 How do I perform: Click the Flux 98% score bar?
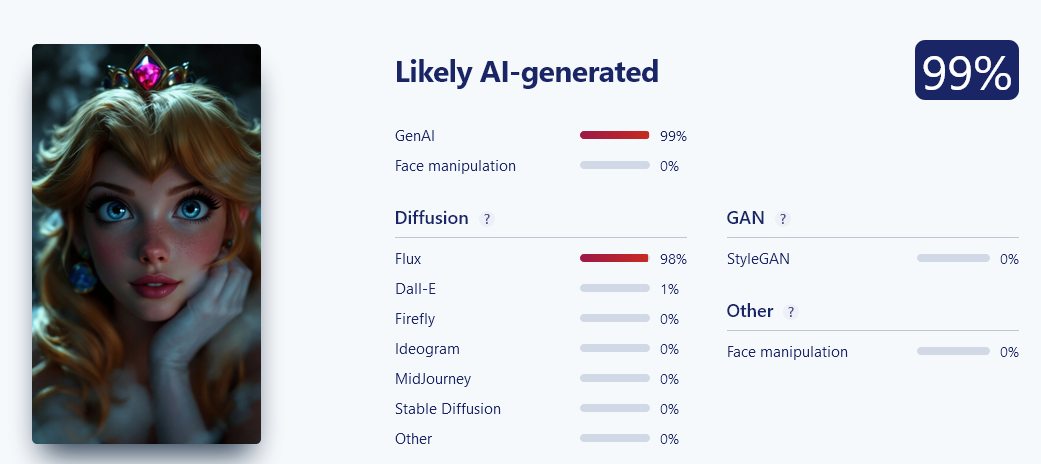click(615, 258)
